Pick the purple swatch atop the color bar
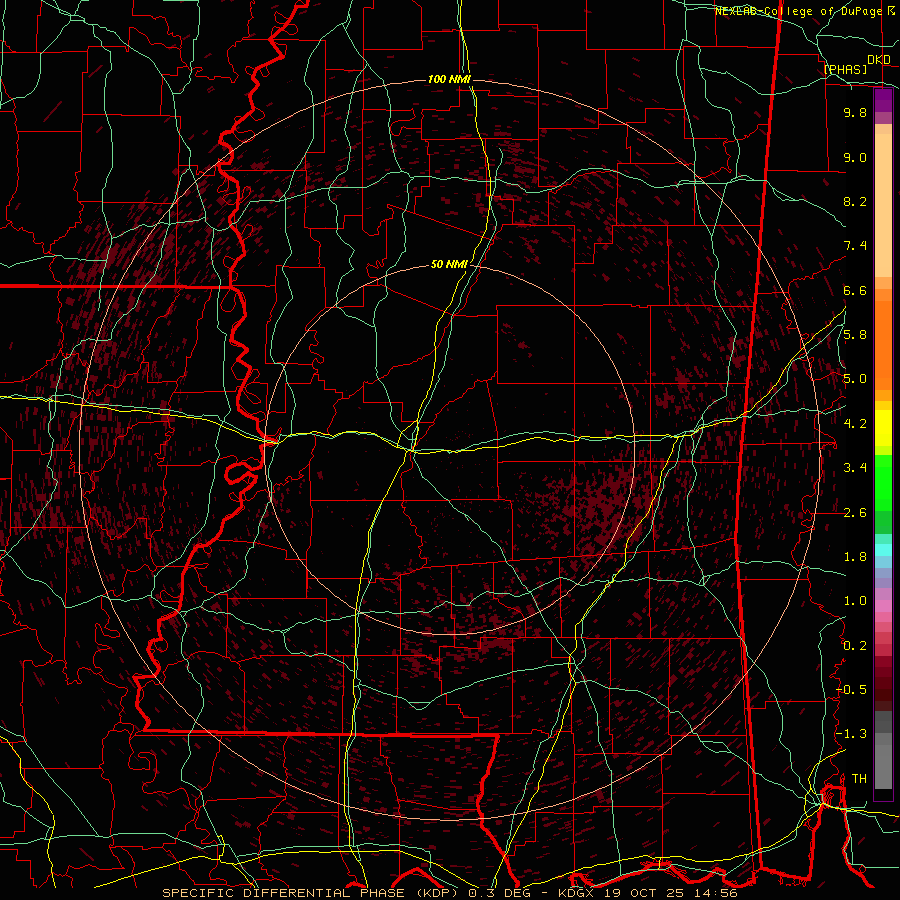This screenshot has height=900, width=900. (883, 101)
